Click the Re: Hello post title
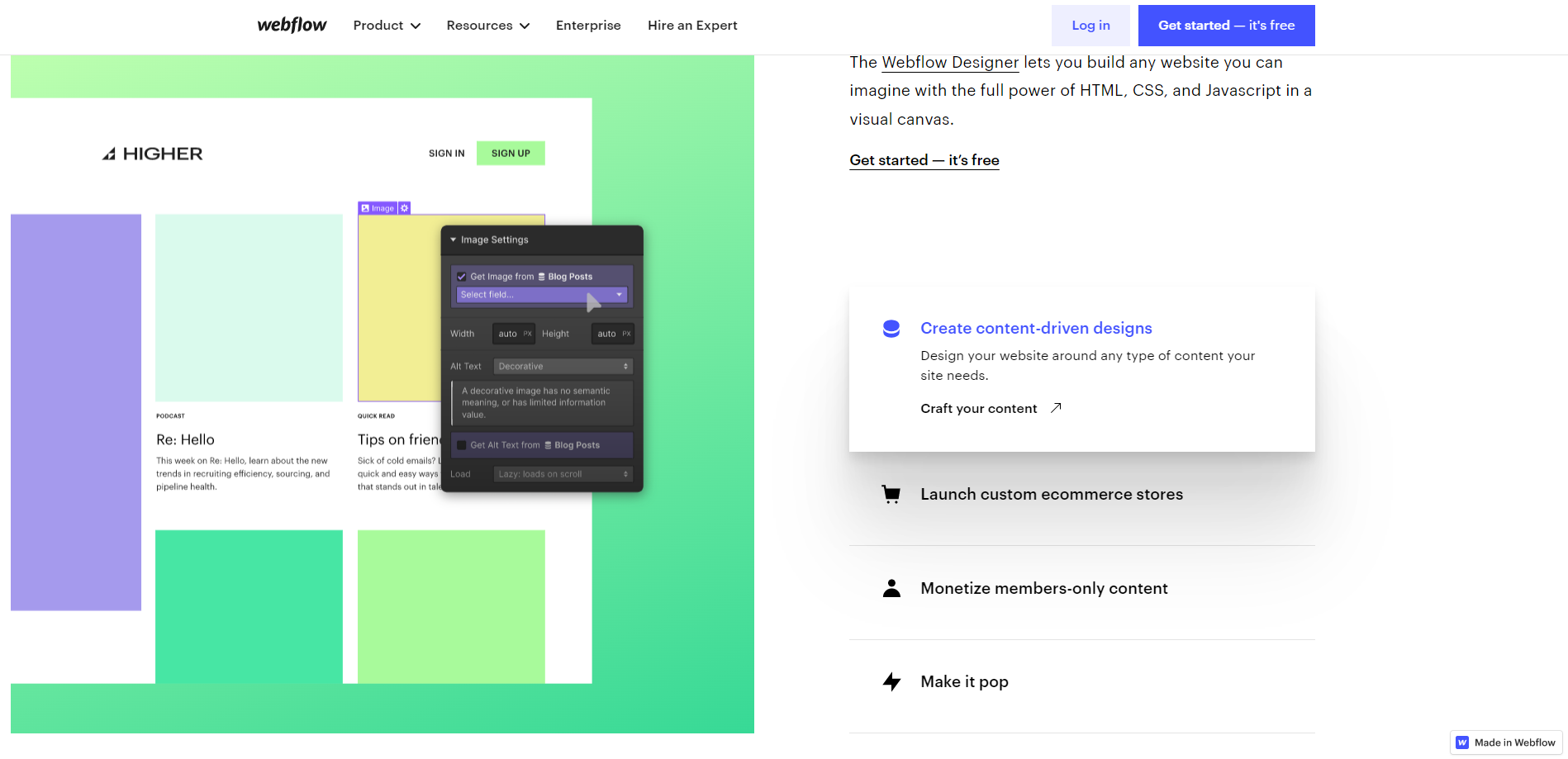Image resolution: width=1568 pixels, height=759 pixels. pos(185,440)
